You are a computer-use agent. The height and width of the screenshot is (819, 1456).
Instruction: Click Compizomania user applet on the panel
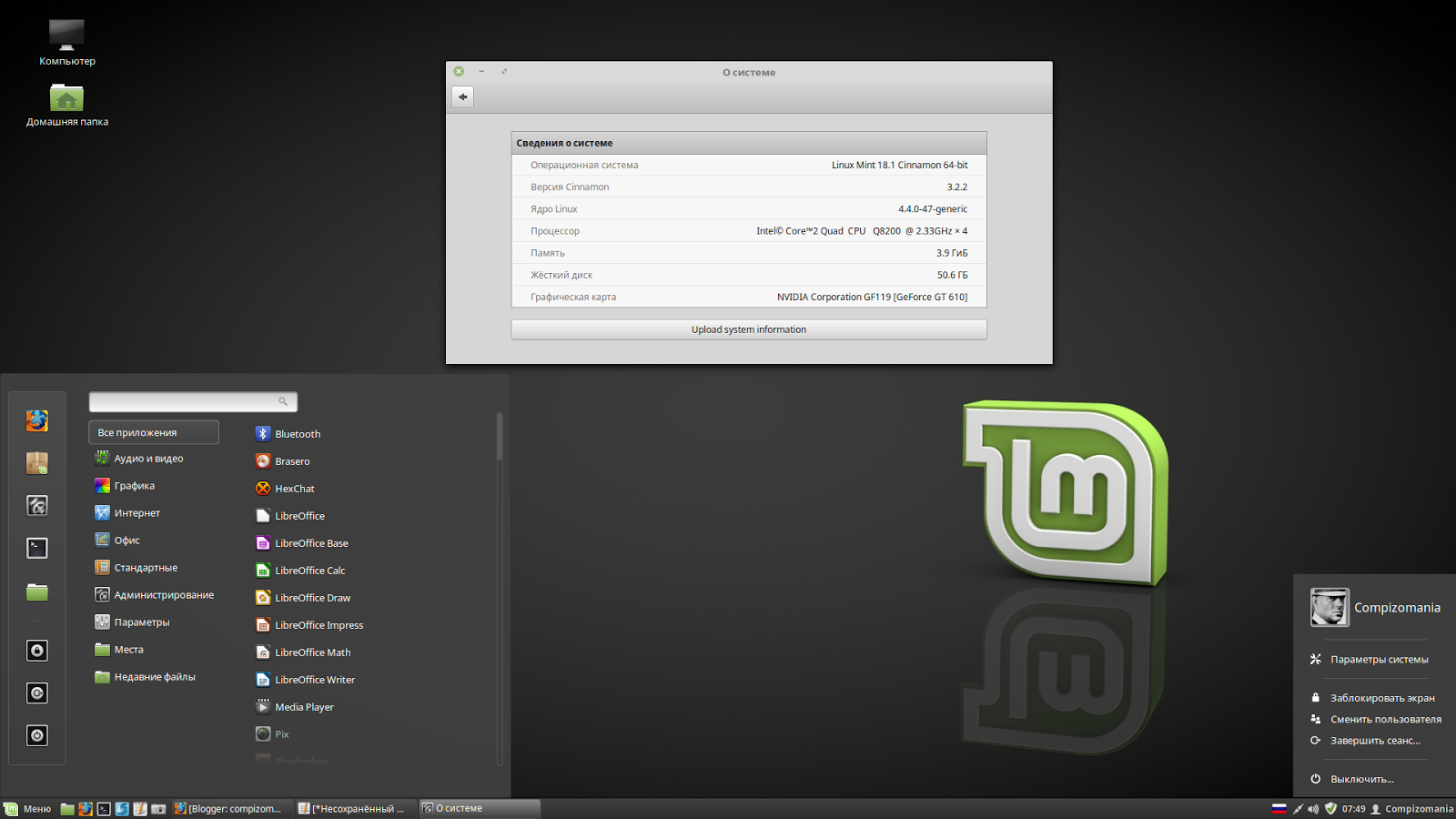coord(1411,809)
